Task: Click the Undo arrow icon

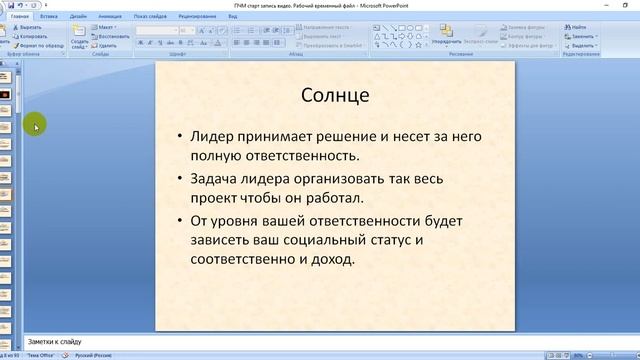Action: (20, 6)
